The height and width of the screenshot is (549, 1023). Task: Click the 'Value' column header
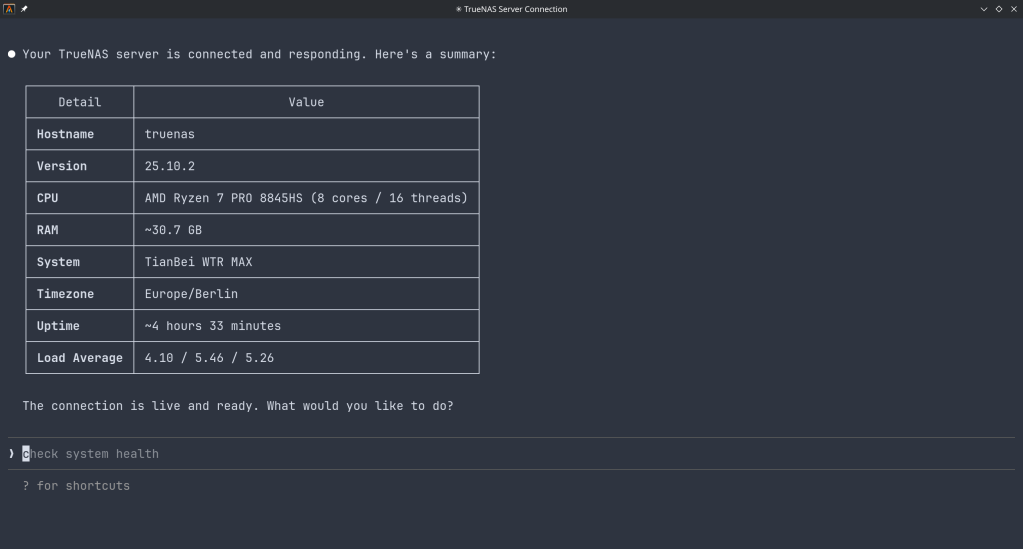click(306, 102)
